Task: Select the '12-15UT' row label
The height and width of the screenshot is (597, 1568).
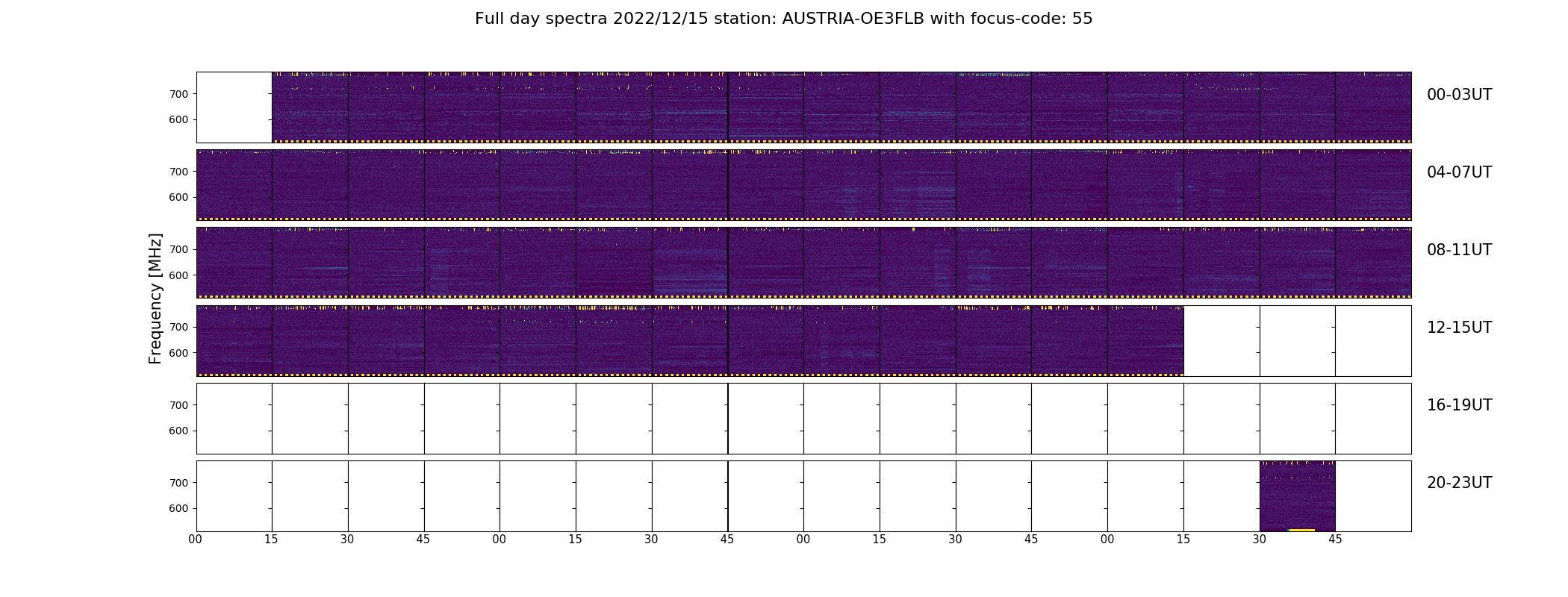Action: (x=1459, y=328)
